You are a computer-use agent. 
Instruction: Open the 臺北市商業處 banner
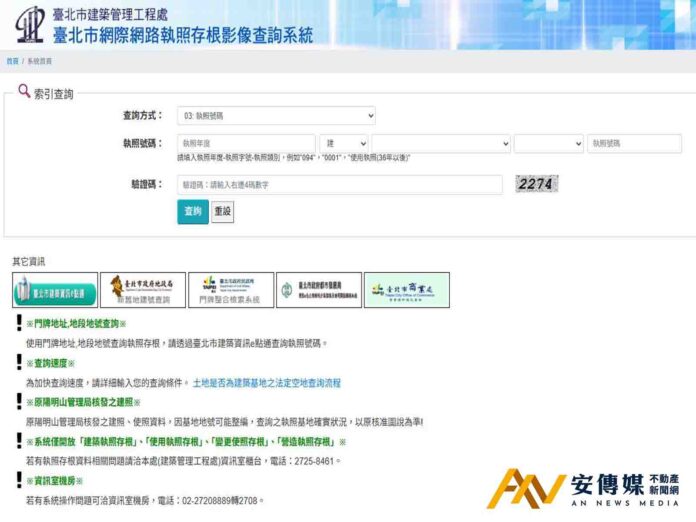point(407,290)
